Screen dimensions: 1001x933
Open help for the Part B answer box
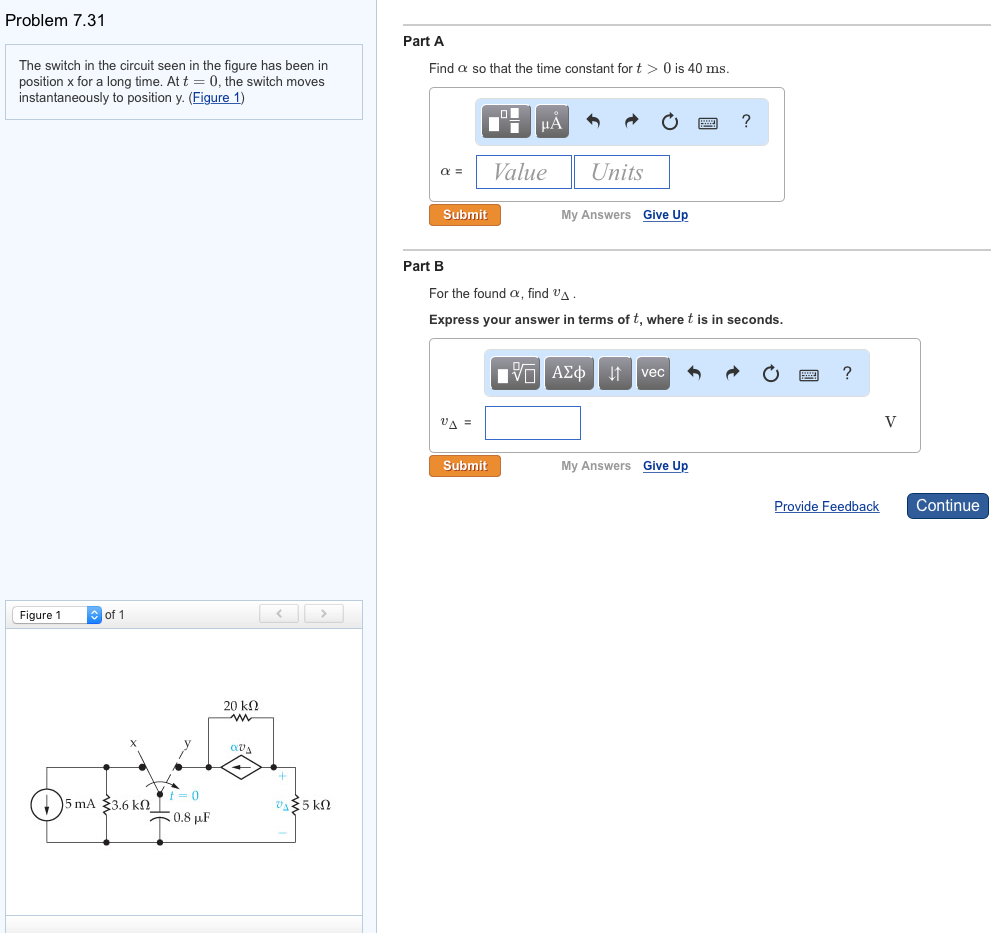(847, 373)
